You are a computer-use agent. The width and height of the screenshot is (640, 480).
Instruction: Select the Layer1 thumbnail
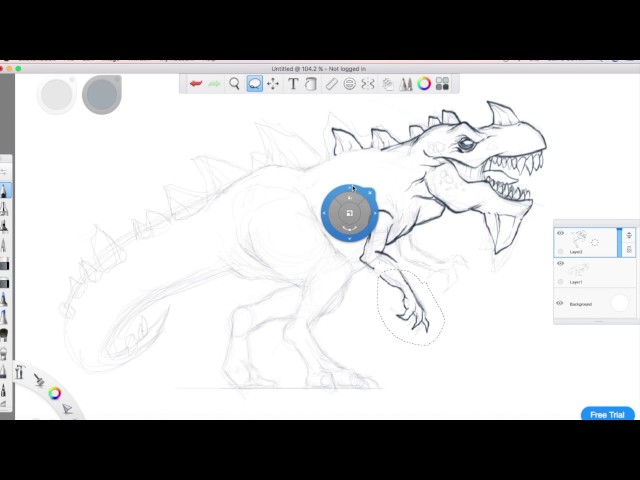point(578,270)
